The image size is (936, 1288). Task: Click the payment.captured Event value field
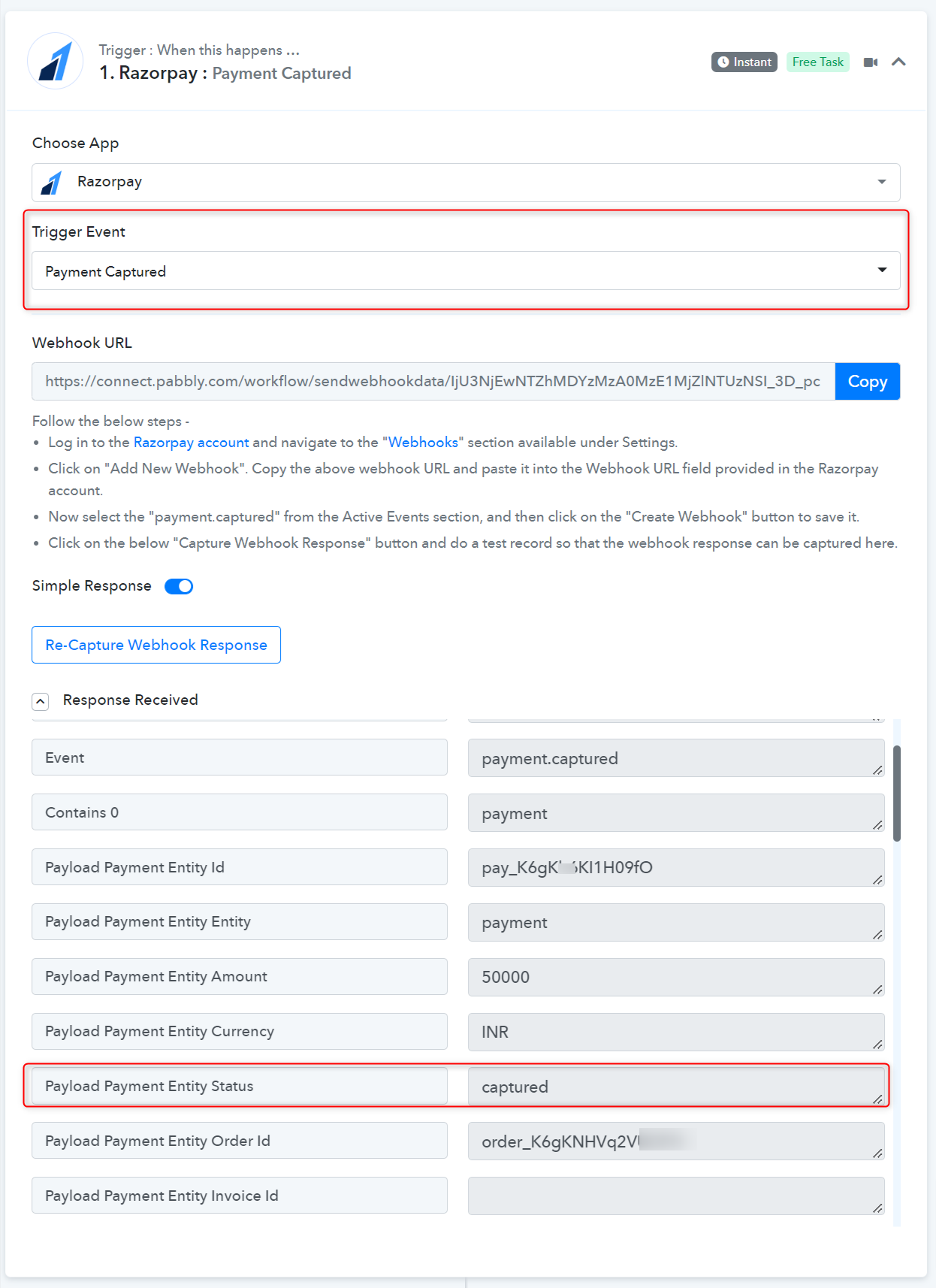click(x=676, y=758)
